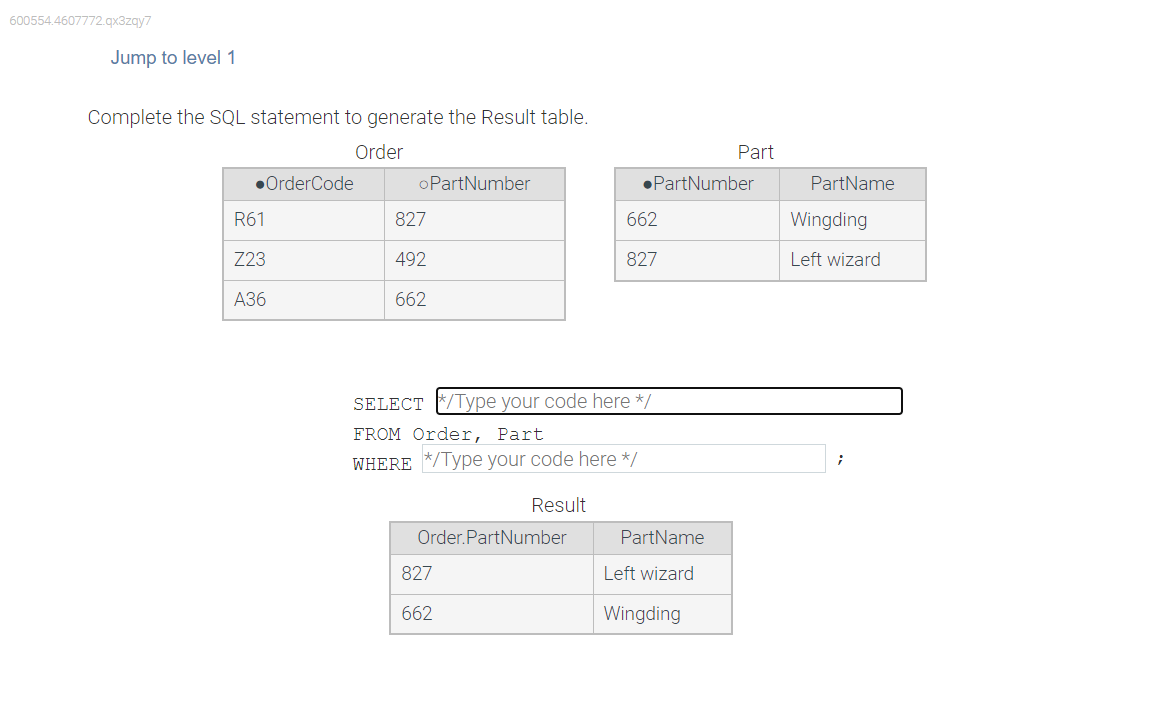Click the 827 cell in the Result table
The height and width of the screenshot is (707, 1156).
tap(416, 573)
